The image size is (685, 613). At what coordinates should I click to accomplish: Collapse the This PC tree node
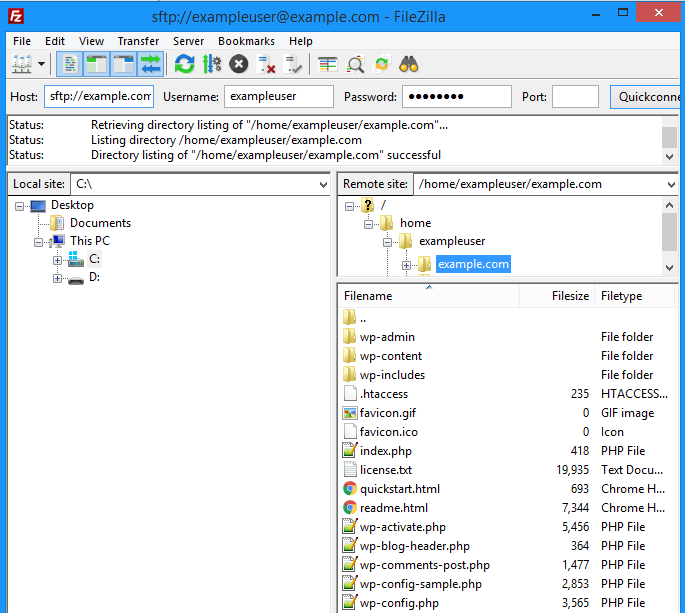click(x=38, y=242)
